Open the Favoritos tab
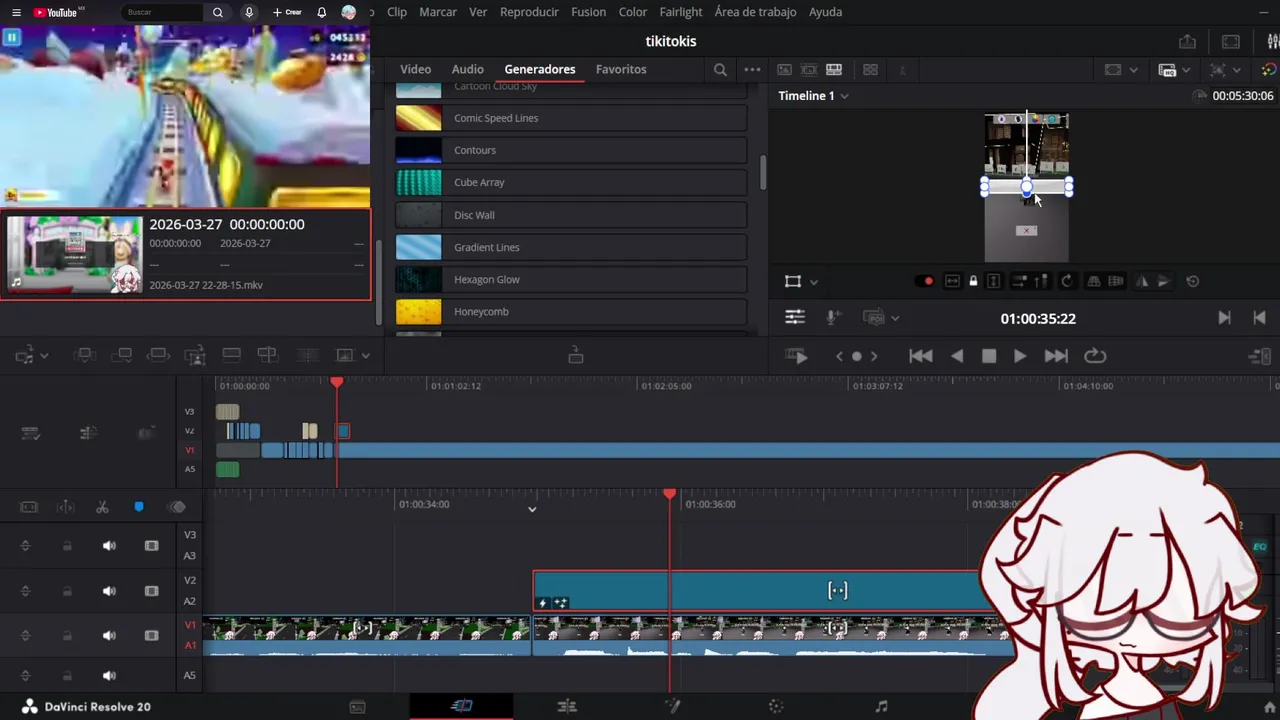Image resolution: width=1280 pixels, height=720 pixels. (x=621, y=69)
